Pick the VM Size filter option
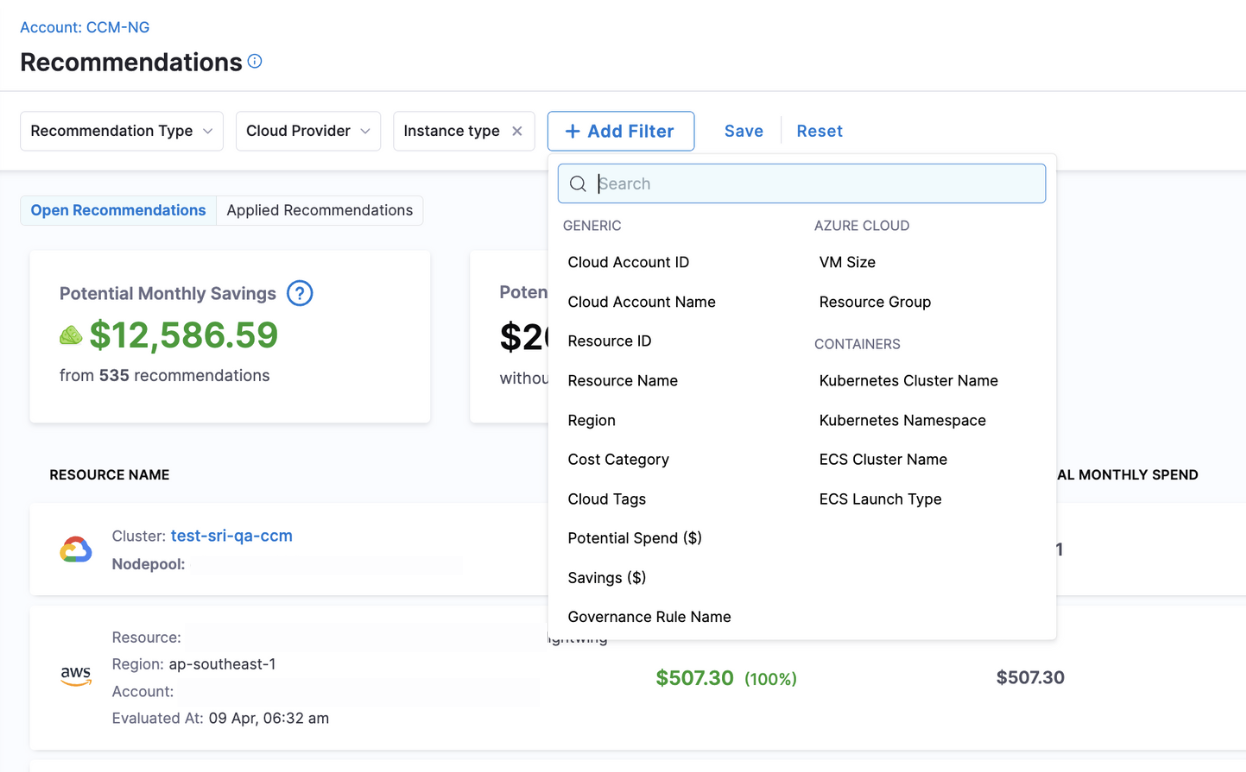This screenshot has height=772, width=1246. click(847, 262)
